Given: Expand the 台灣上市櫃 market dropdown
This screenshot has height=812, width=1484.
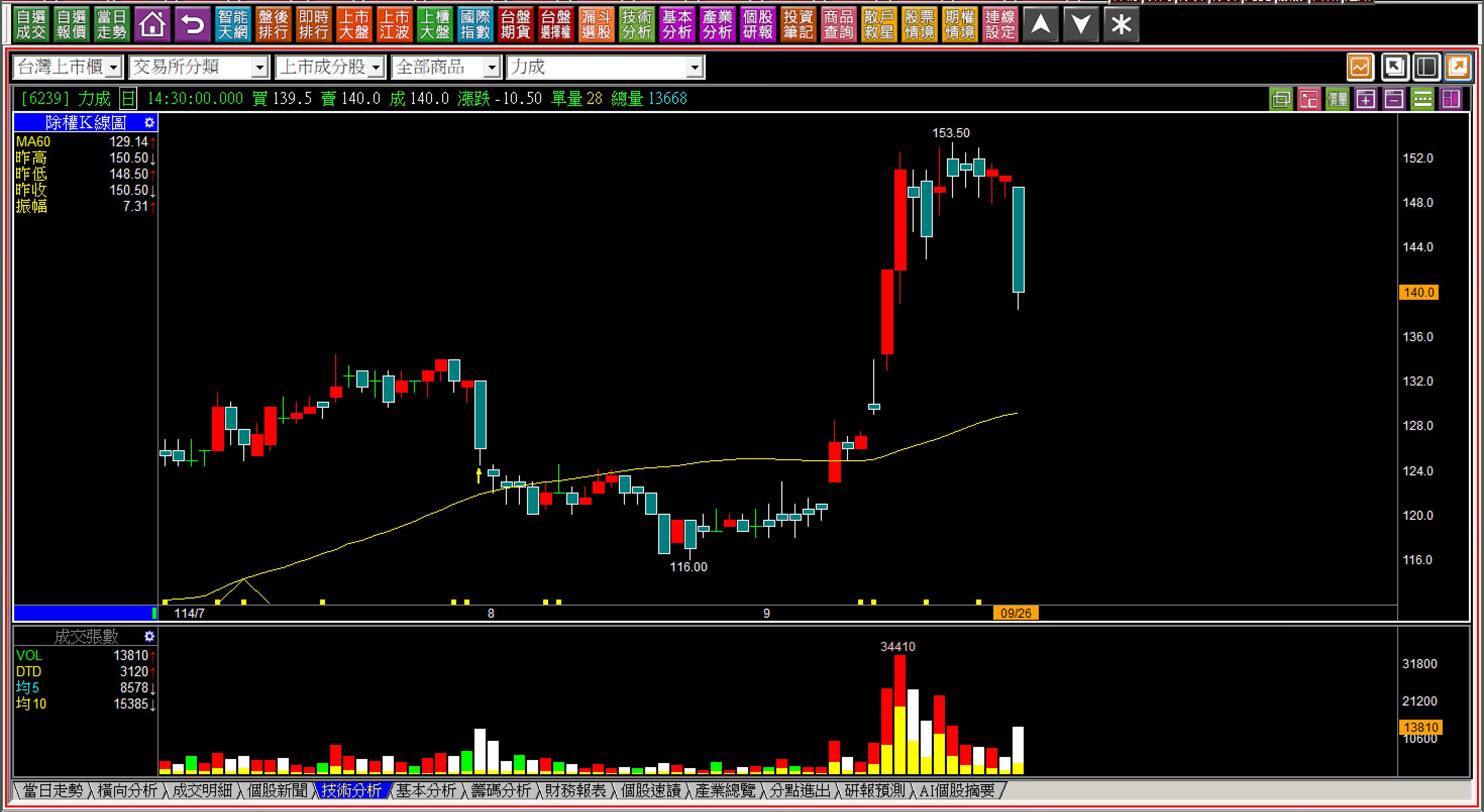Looking at the screenshot, I should pyautogui.click(x=114, y=68).
